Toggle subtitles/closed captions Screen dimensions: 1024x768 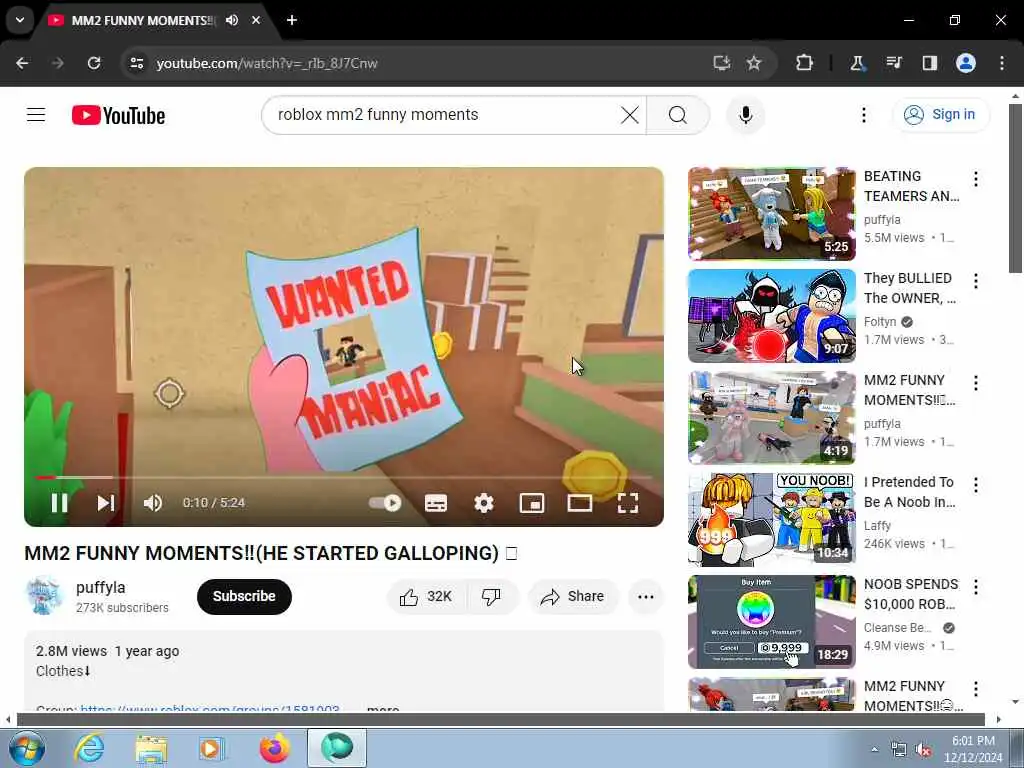click(436, 503)
